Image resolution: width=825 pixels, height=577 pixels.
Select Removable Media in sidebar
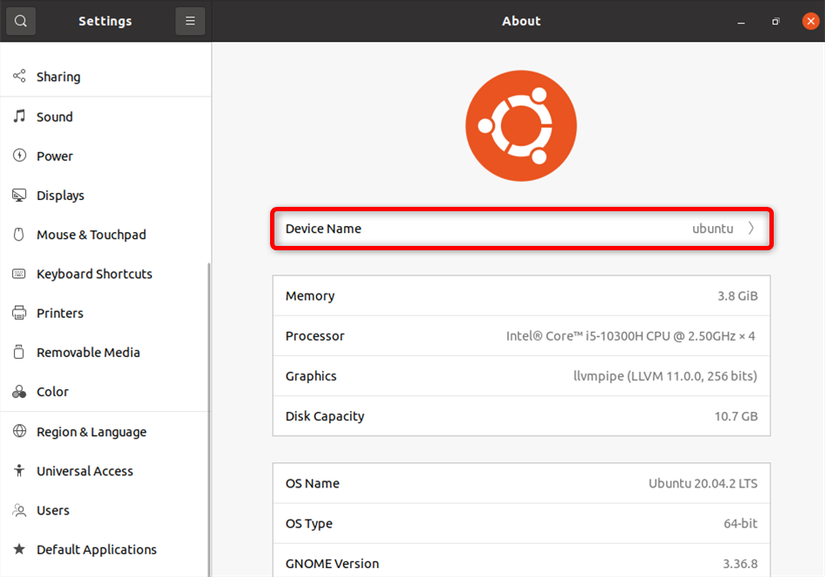tap(88, 352)
